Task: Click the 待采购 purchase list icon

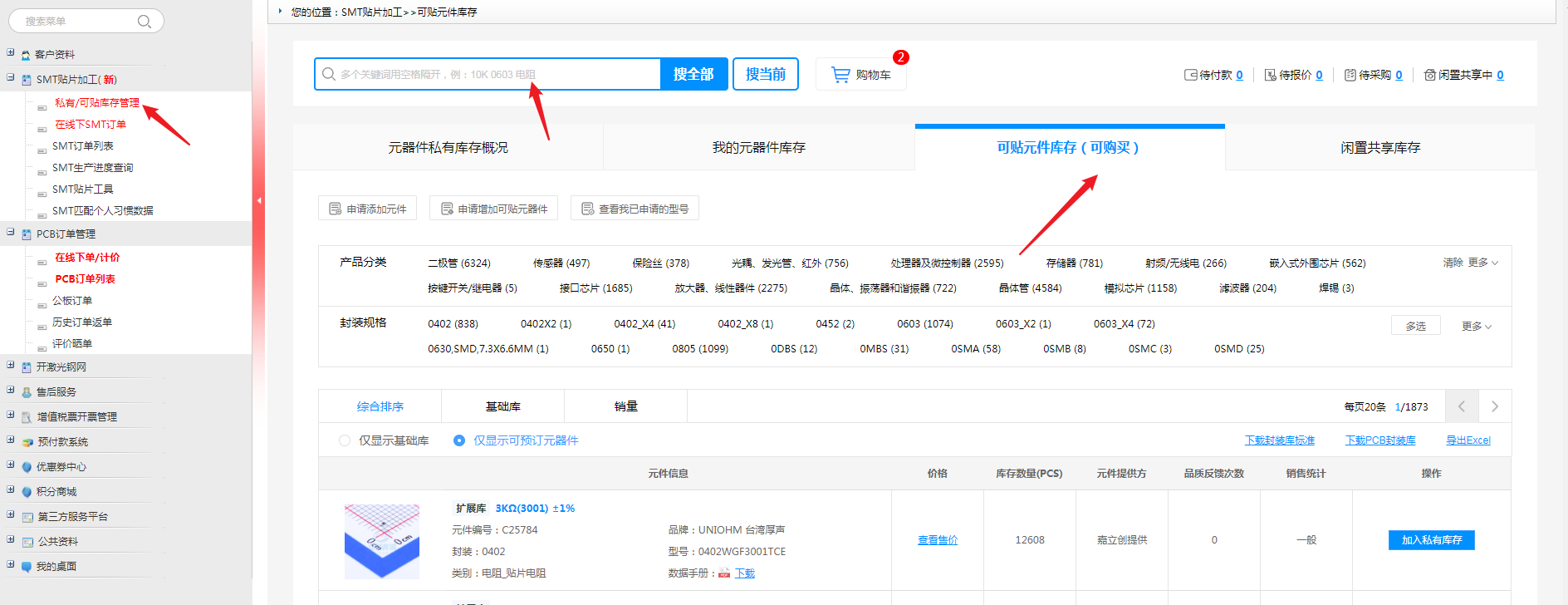Action: [x=1350, y=75]
